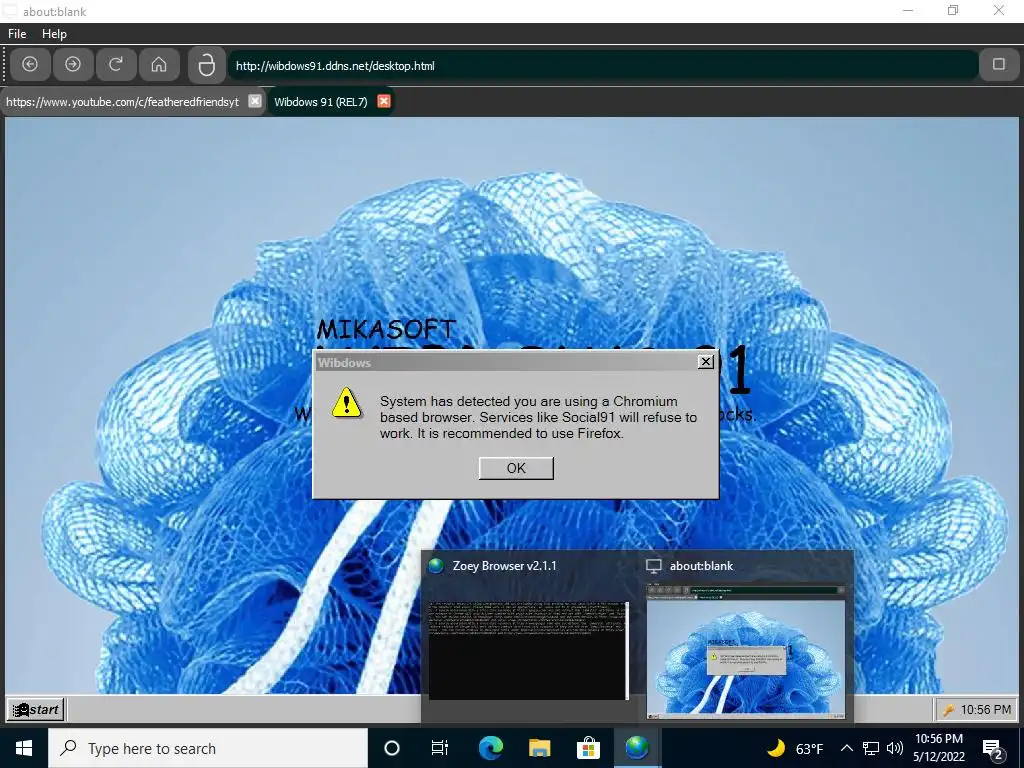Open the Wibdows 91 start button
The image size is (1024, 768).
pos(36,709)
